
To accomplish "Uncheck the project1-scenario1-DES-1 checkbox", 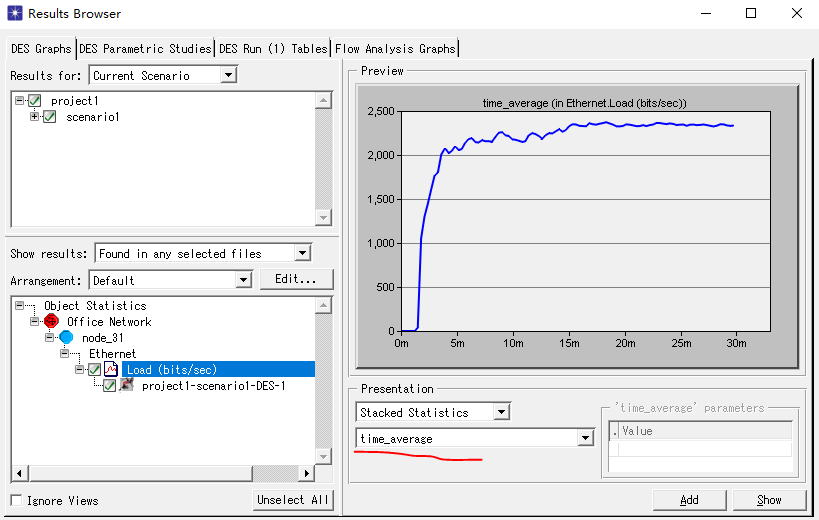I will (x=110, y=385).
